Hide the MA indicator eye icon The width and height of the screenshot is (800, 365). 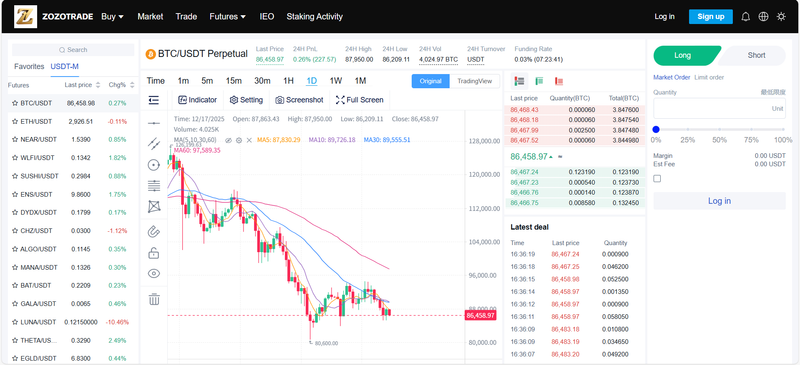point(229,140)
